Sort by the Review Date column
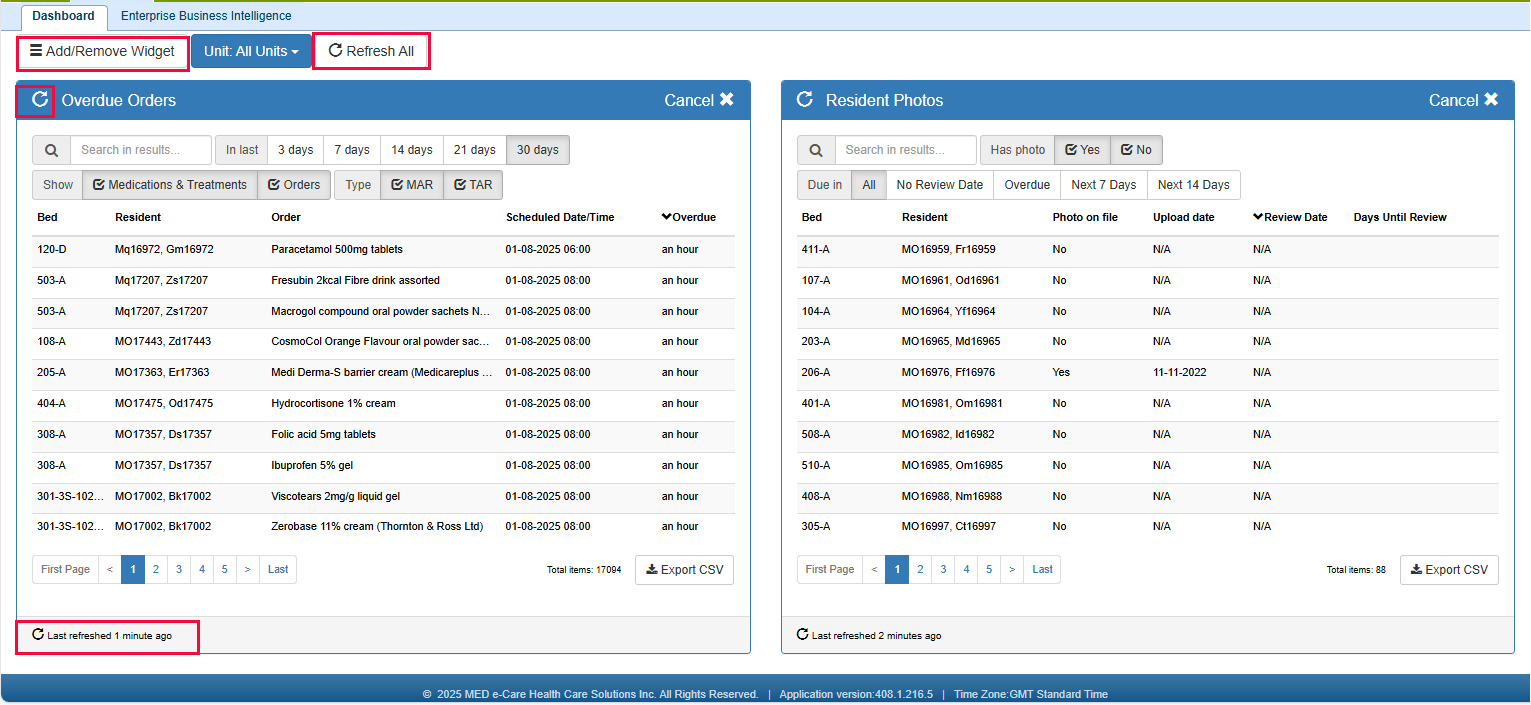Viewport: 1531px width, 705px height. point(1290,217)
